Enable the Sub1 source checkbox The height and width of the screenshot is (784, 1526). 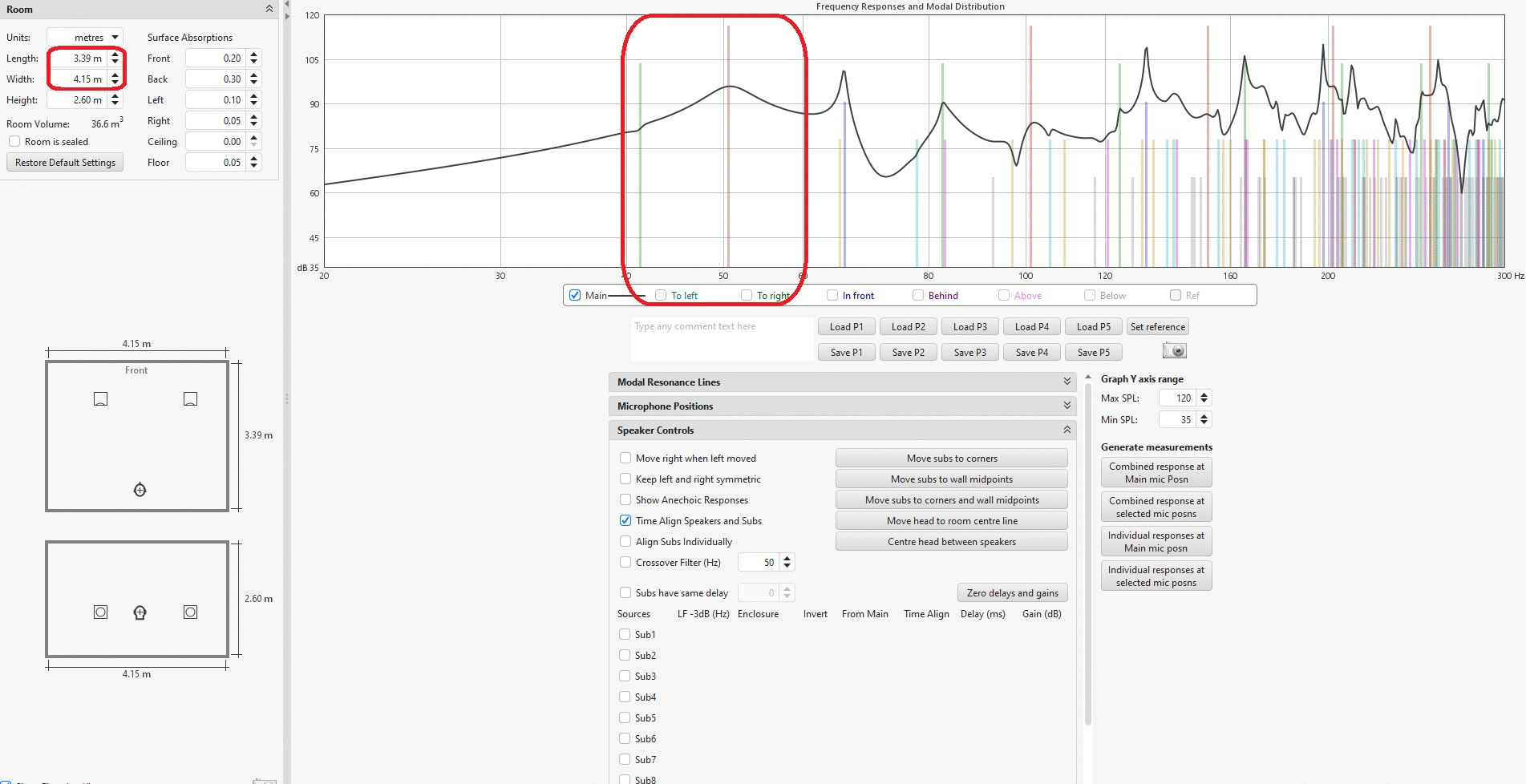625,635
